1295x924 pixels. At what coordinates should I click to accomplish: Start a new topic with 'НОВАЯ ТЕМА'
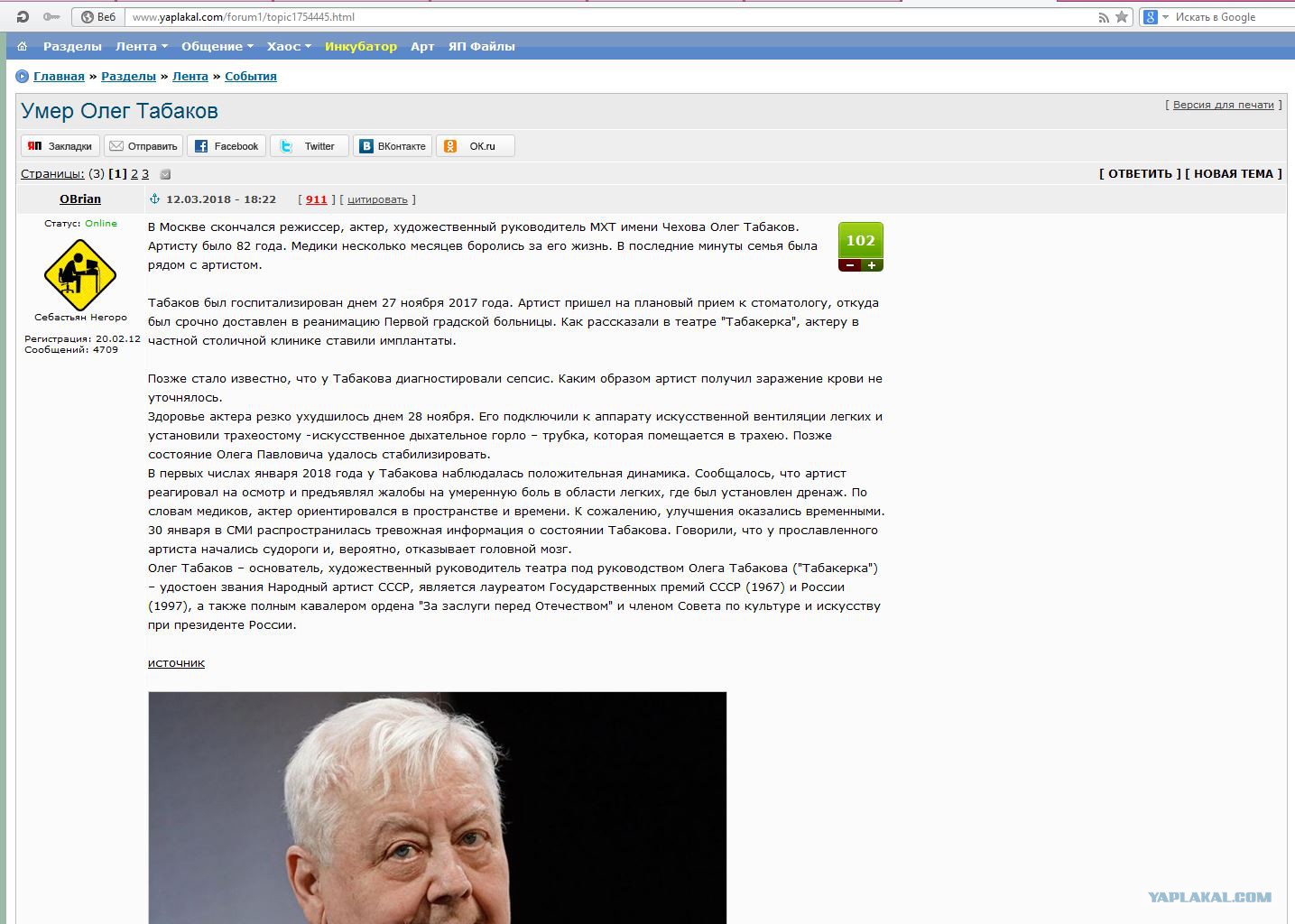[1234, 174]
